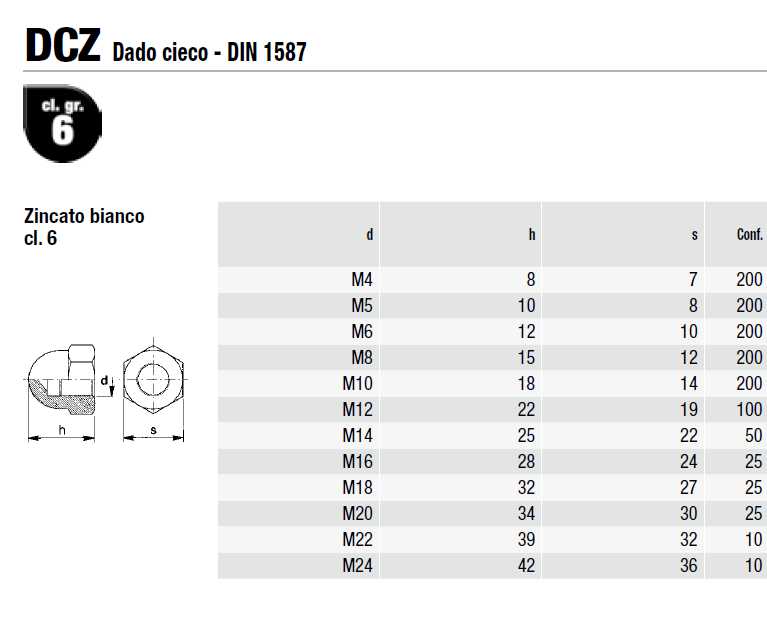
Task: Click the s dimension arrow in drawing
Action: coord(153,438)
